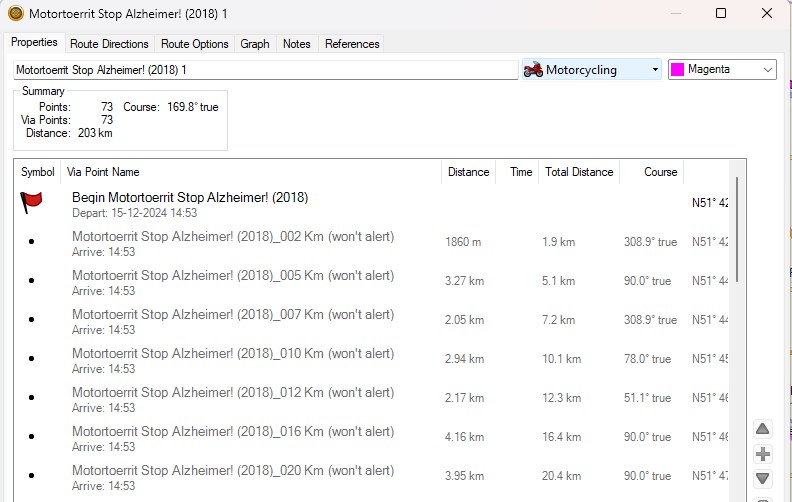792x502 pixels.
Task: Click the plus button to insert a via point
Action: coord(763,454)
